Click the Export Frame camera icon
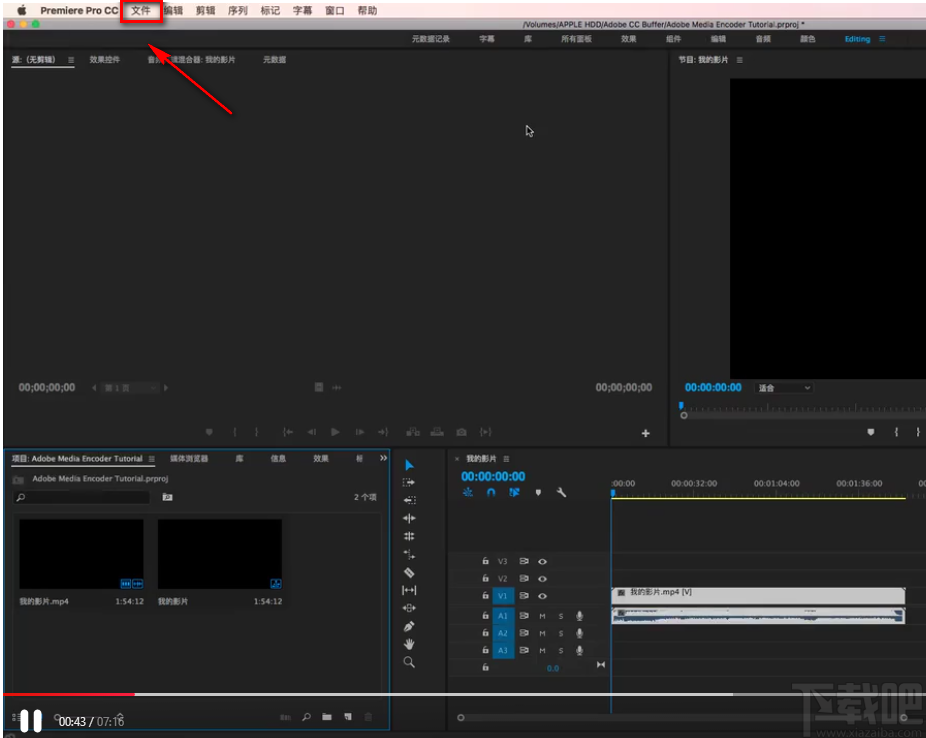Image resolution: width=926 pixels, height=738 pixels. pos(461,432)
